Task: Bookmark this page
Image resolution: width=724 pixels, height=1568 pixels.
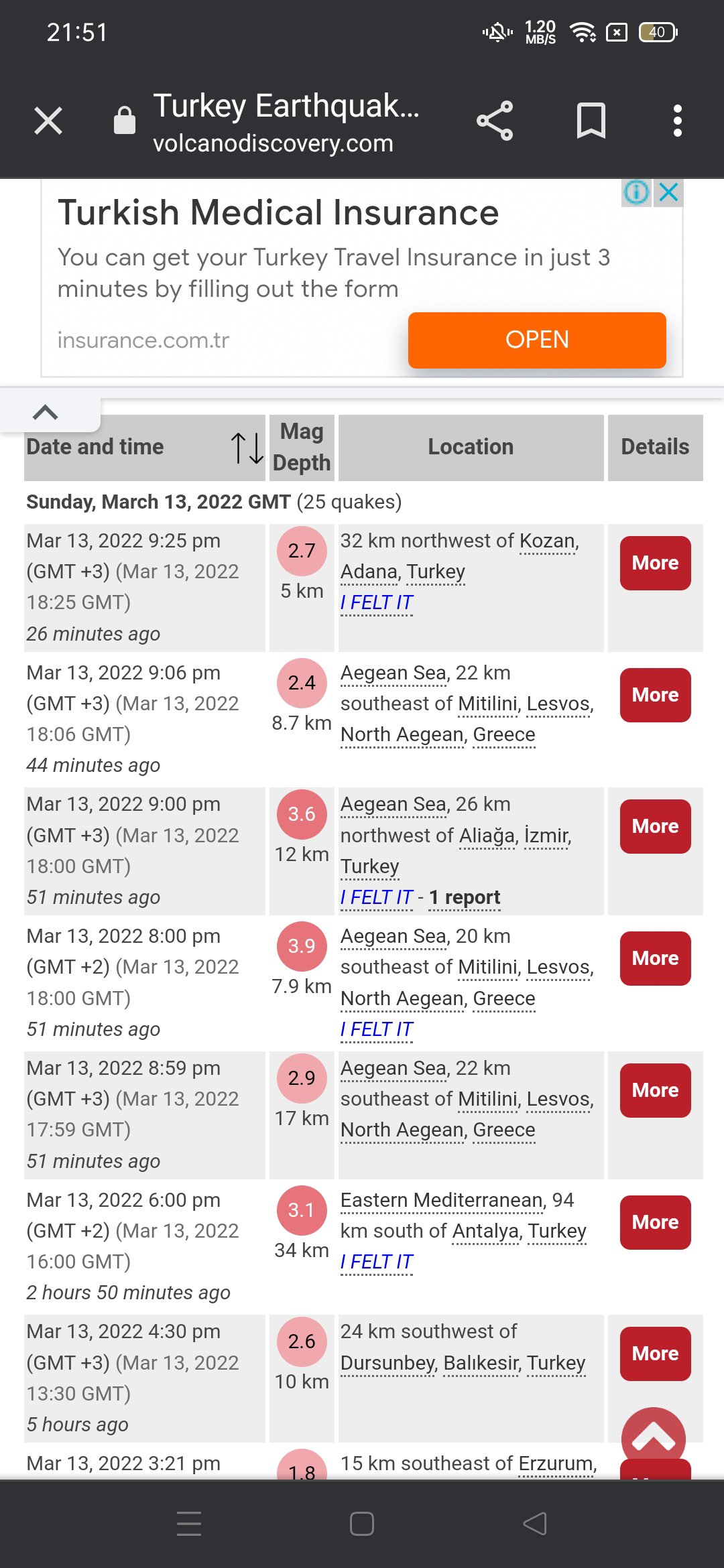Action: click(x=591, y=121)
